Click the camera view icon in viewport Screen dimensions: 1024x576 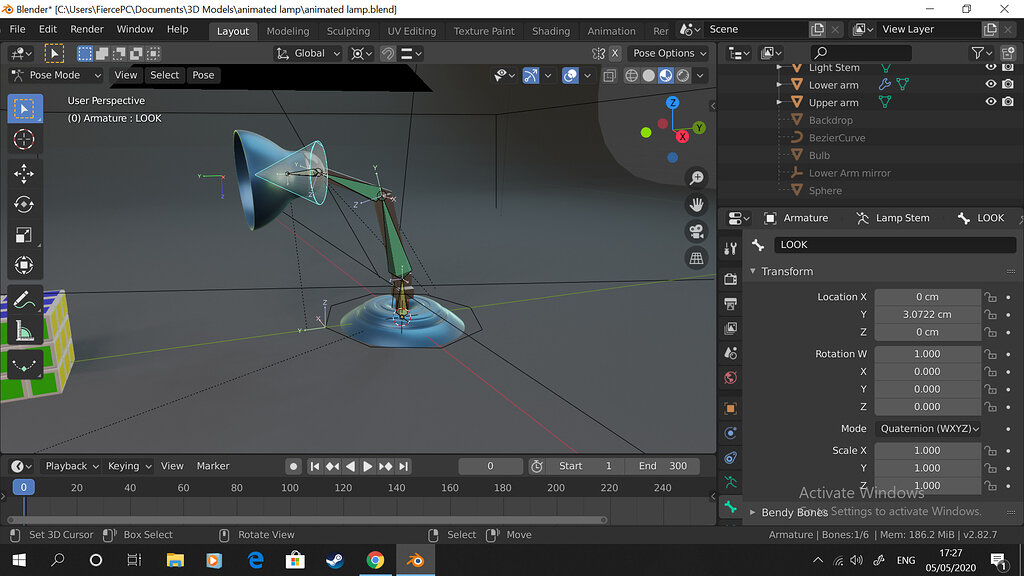tap(696, 231)
